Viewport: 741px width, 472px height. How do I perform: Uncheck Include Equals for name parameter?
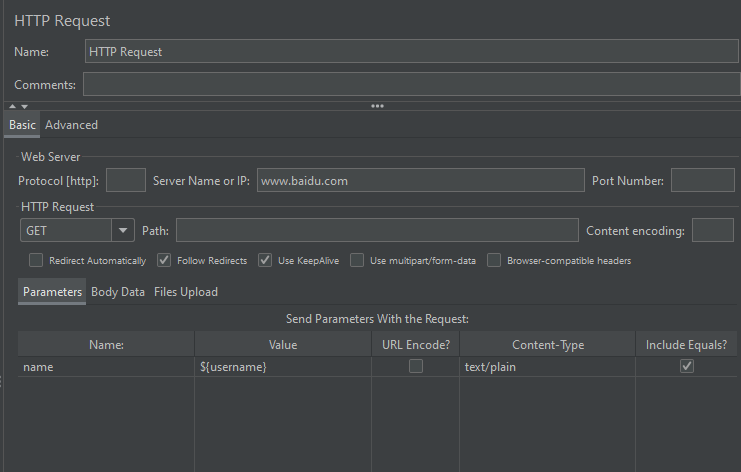pyautogui.click(x=686, y=367)
